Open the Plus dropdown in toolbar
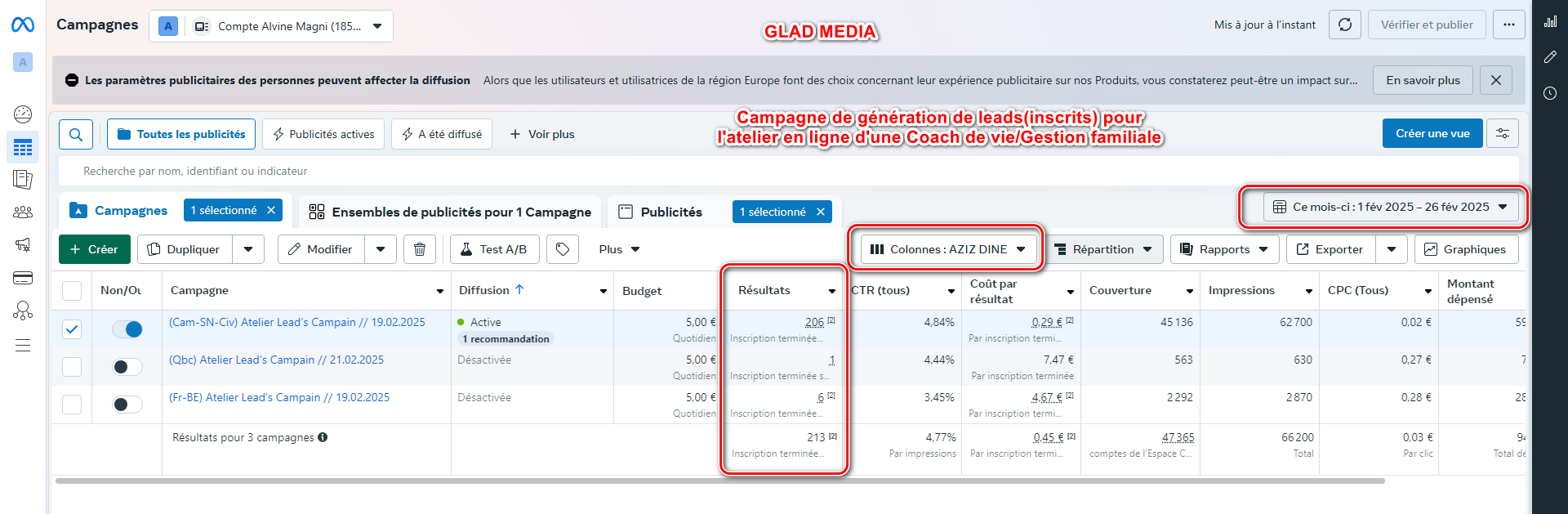1568x514 pixels. (x=619, y=249)
